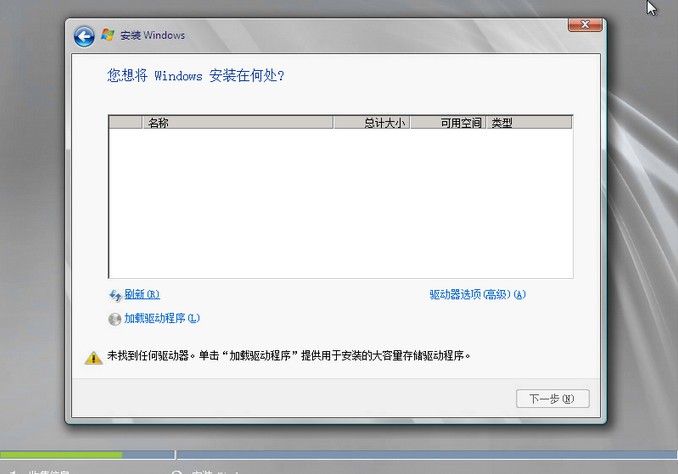Sort by the 可用空间 column header
The image size is (678, 474).
click(x=448, y=123)
